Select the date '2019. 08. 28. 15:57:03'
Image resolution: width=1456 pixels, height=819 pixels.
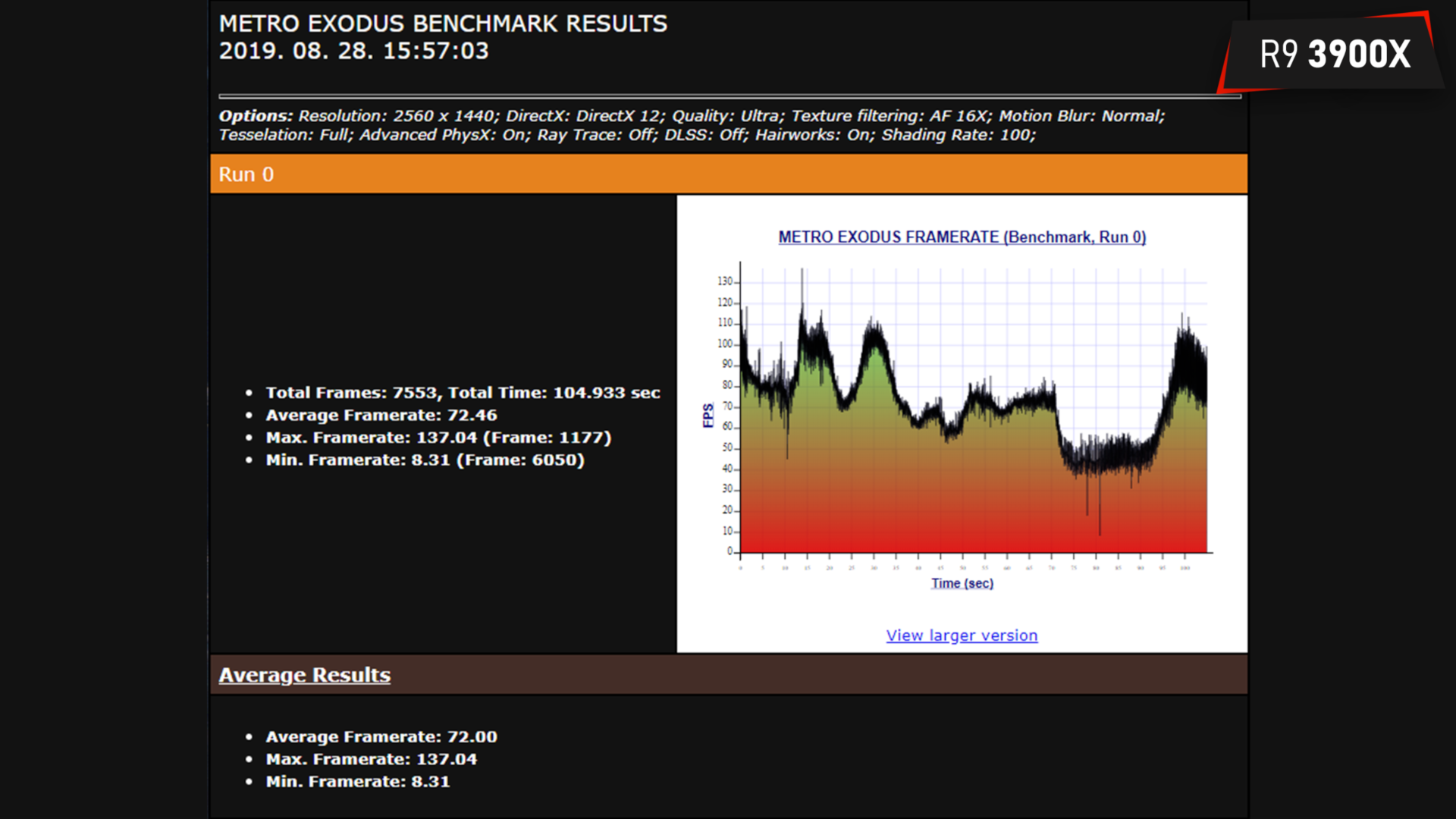point(354,51)
